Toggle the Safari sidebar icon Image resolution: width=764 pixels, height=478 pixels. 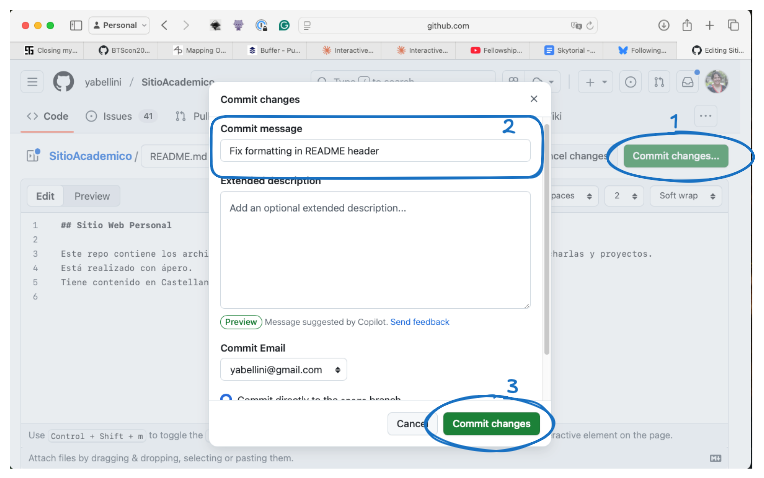[x=76, y=25]
